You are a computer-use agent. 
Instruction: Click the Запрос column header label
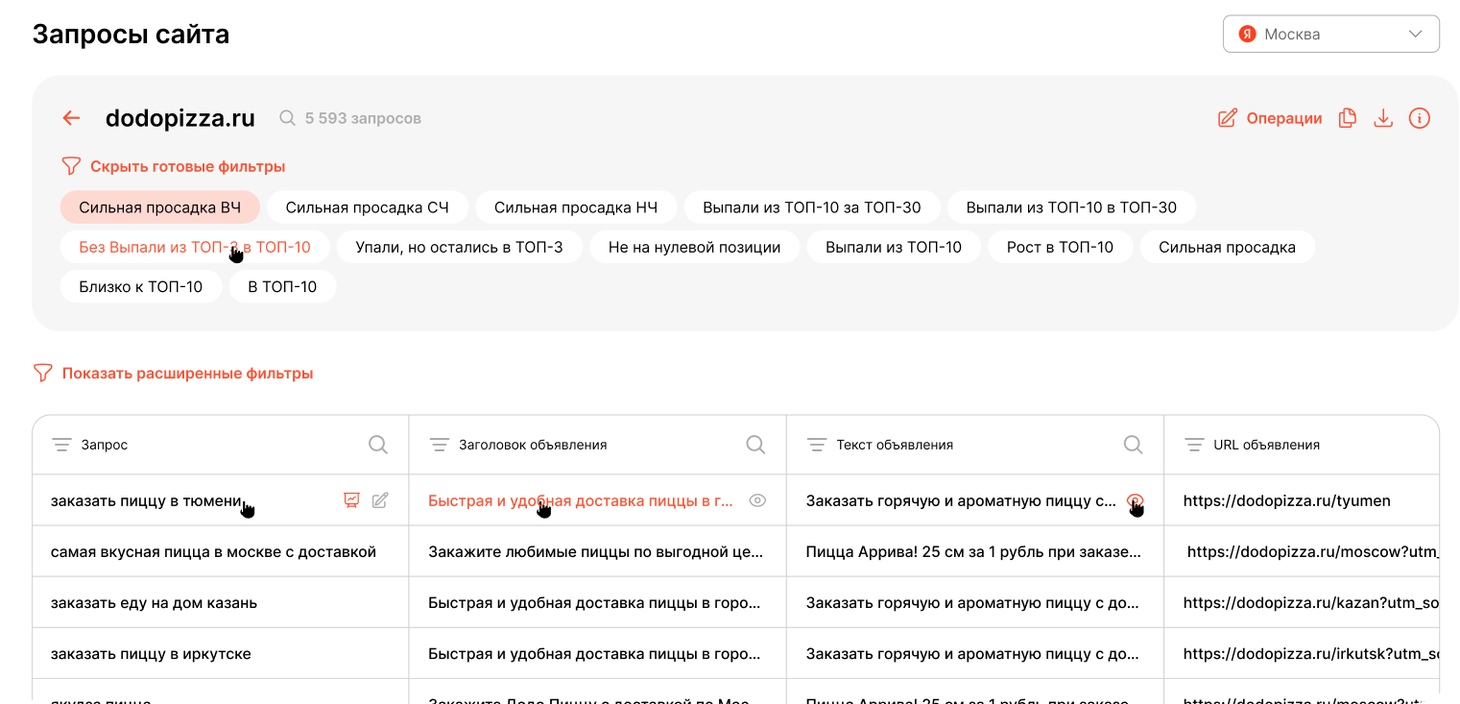click(x=104, y=444)
